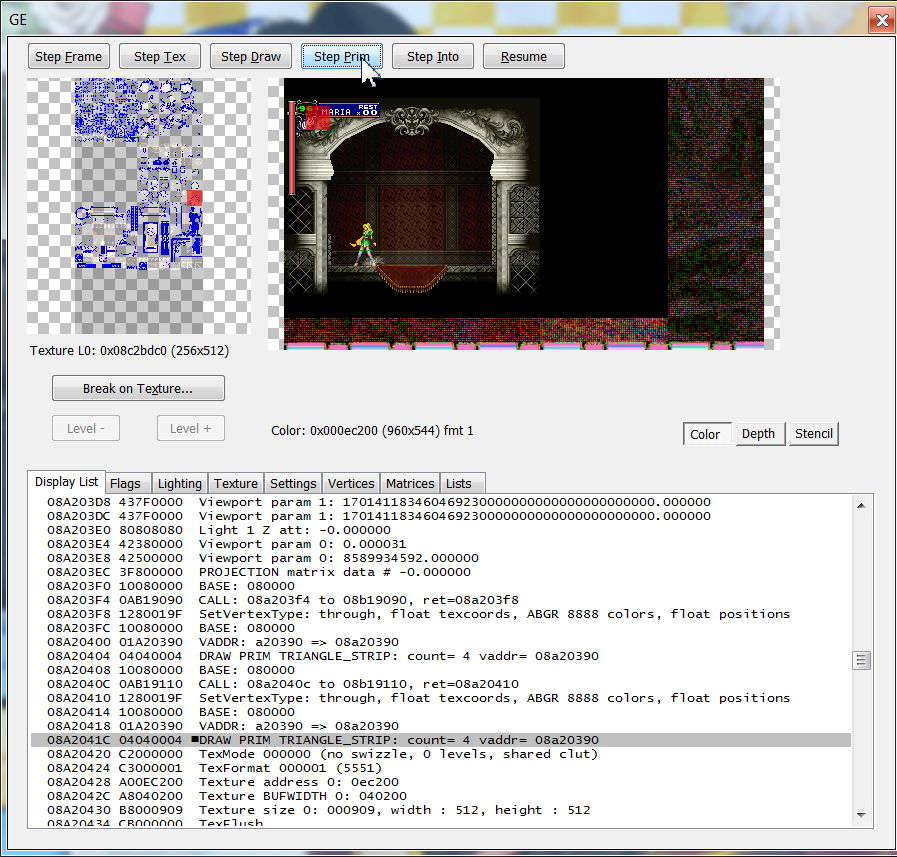This screenshot has height=857, width=897.
Task: Toggle the Color framebuffer view
Action: pyautogui.click(x=705, y=434)
